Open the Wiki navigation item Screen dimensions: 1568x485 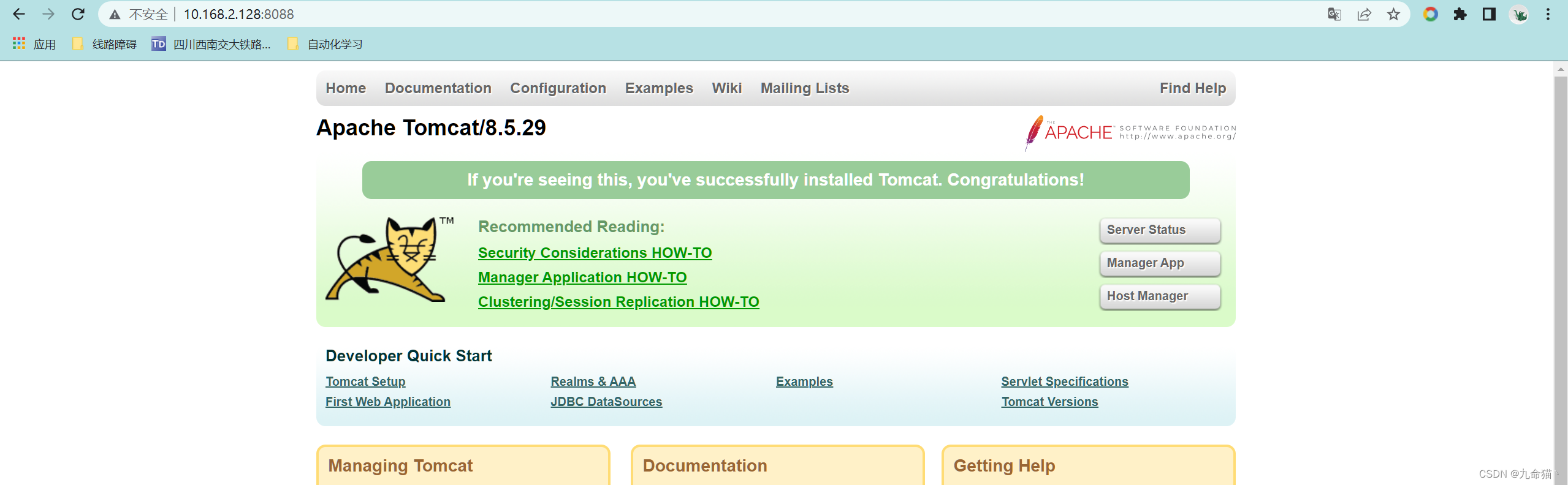pyautogui.click(x=726, y=88)
